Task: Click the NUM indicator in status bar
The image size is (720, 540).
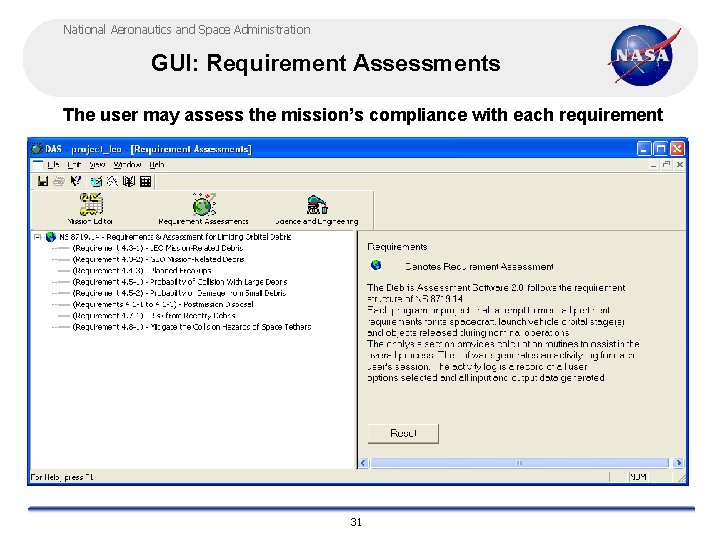Action: pyautogui.click(x=638, y=477)
